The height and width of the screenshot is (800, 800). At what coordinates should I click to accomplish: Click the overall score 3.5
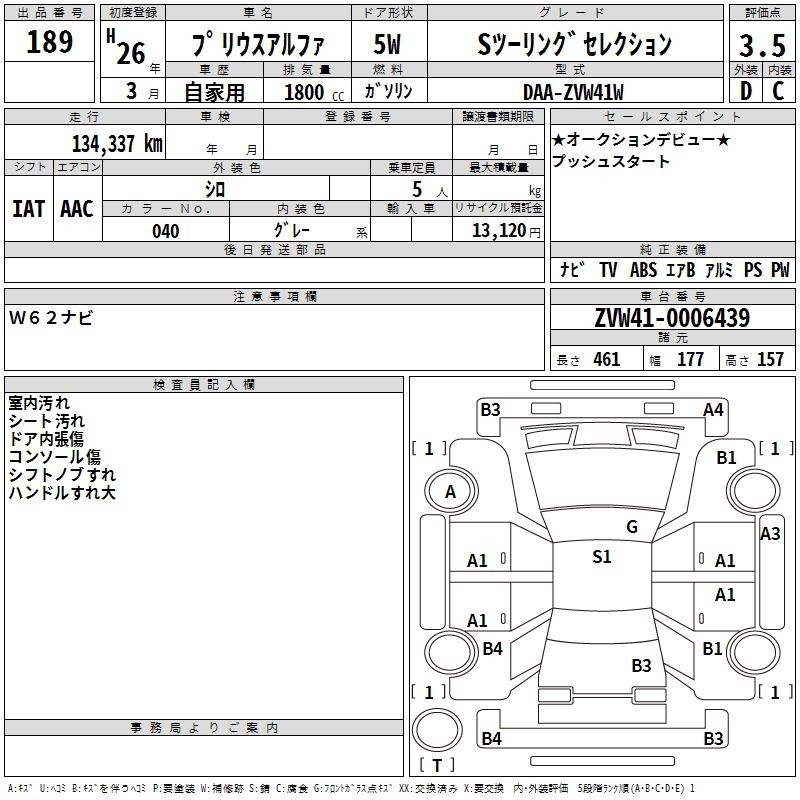[x=762, y=45]
